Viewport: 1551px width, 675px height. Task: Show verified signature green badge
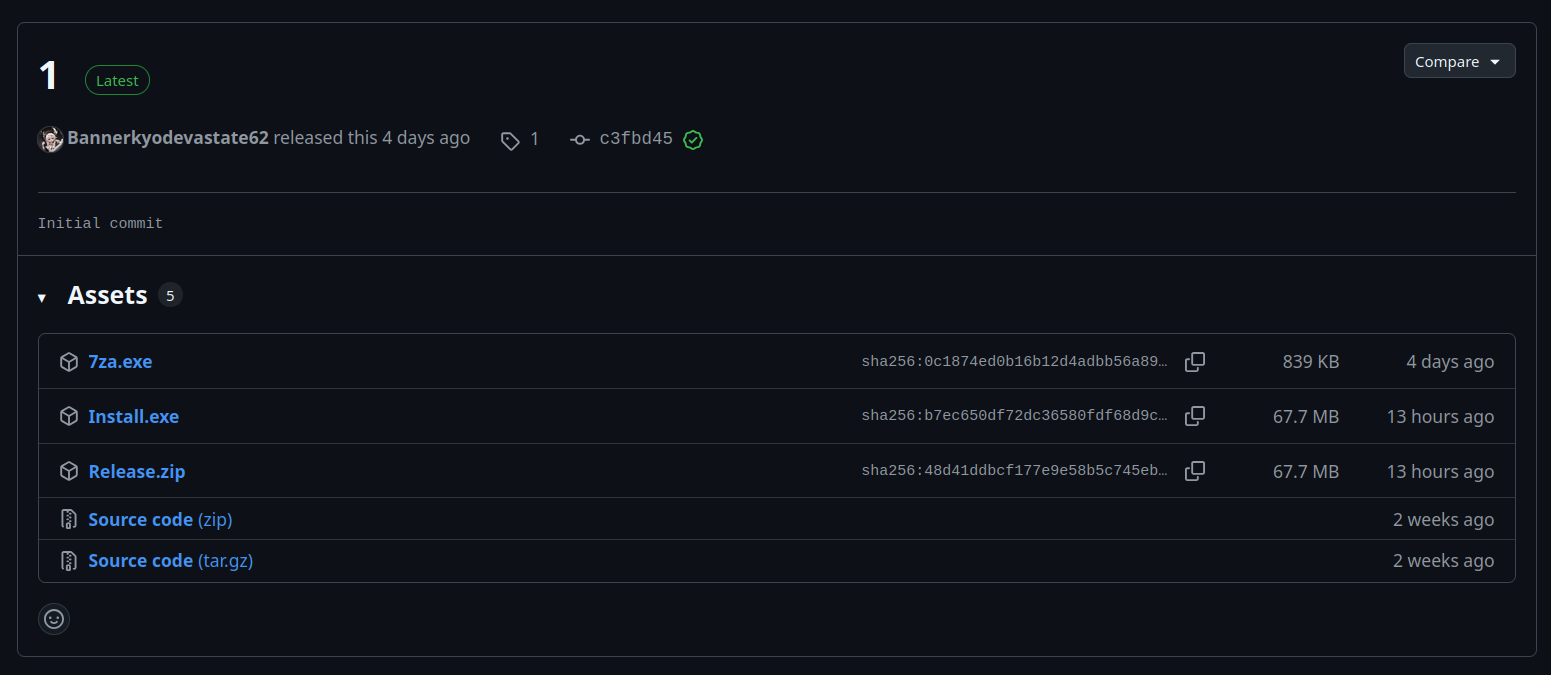point(693,140)
